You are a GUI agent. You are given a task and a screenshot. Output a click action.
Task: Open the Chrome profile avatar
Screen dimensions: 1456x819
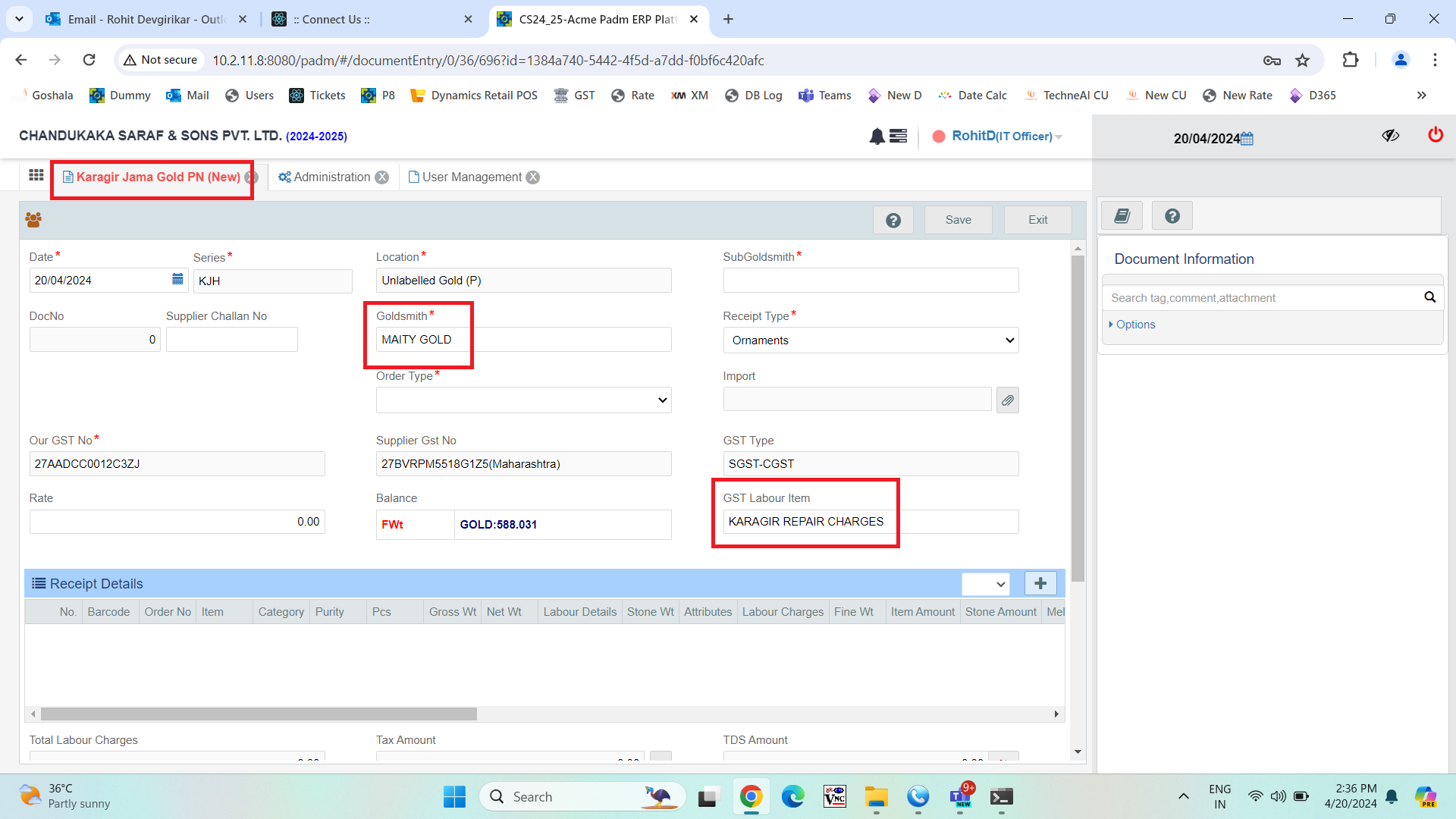click(x=1401, y=60)
